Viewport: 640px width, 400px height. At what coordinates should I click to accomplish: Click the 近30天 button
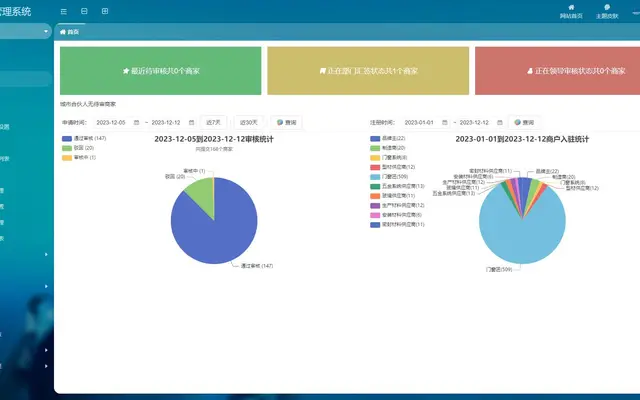click(249, 122)
